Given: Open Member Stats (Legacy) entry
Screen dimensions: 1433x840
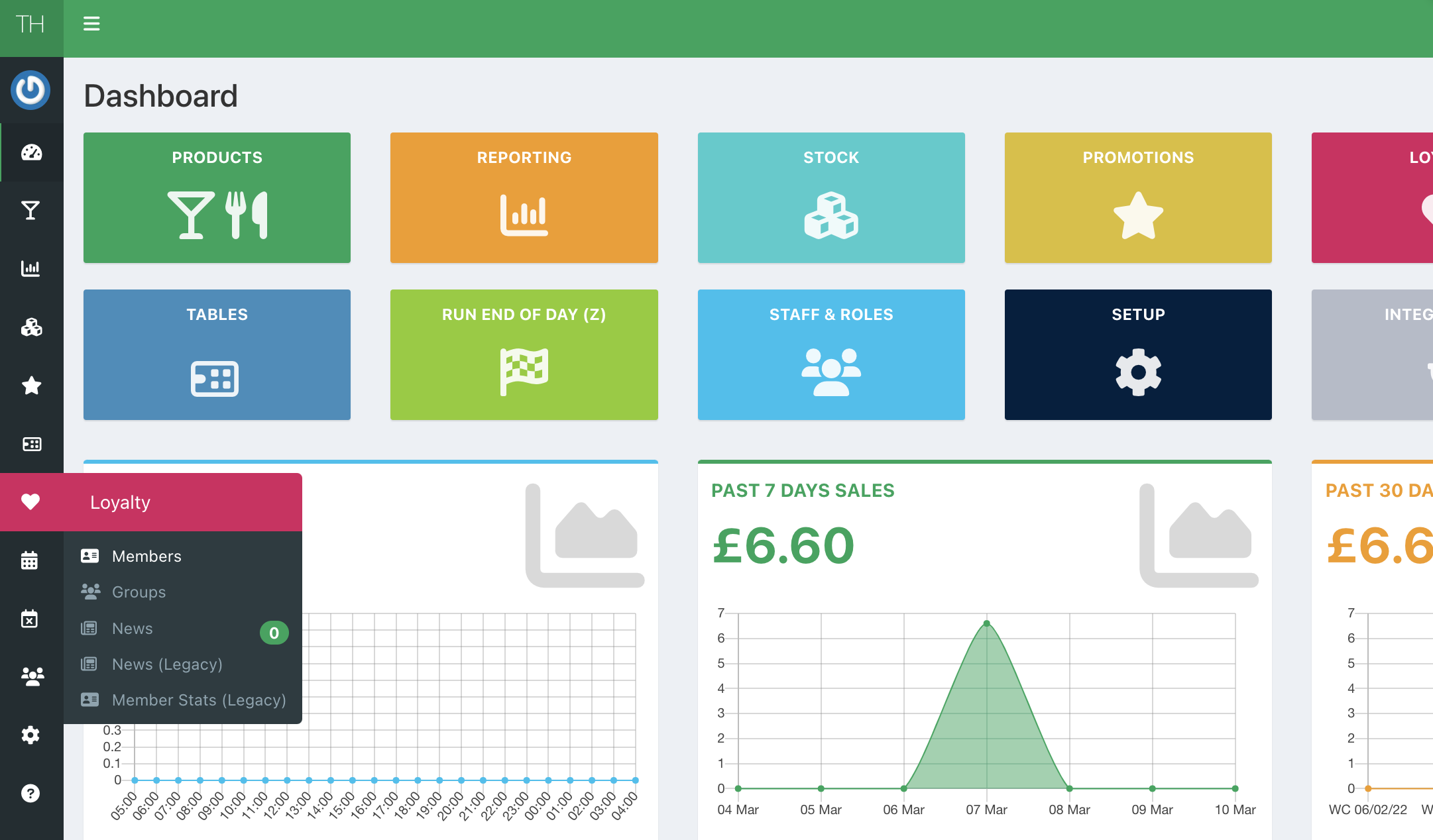Looking at the screenshot, I should point(199,700).
